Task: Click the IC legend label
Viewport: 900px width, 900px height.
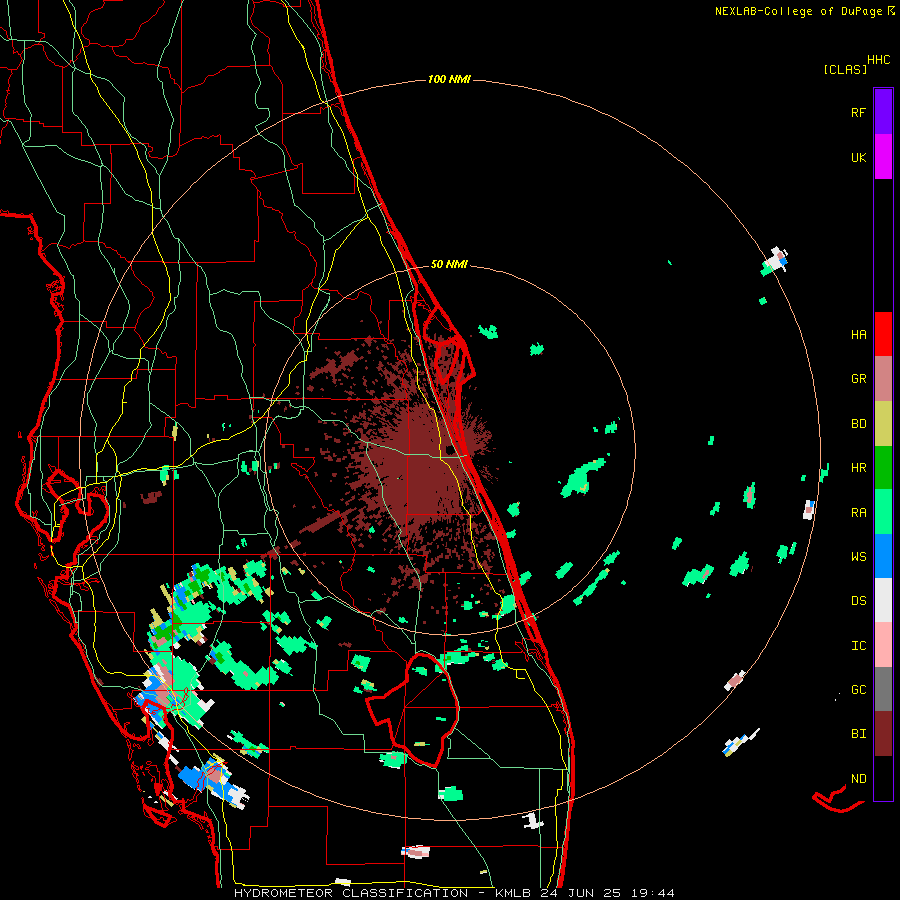Action: tap(858, 645)
